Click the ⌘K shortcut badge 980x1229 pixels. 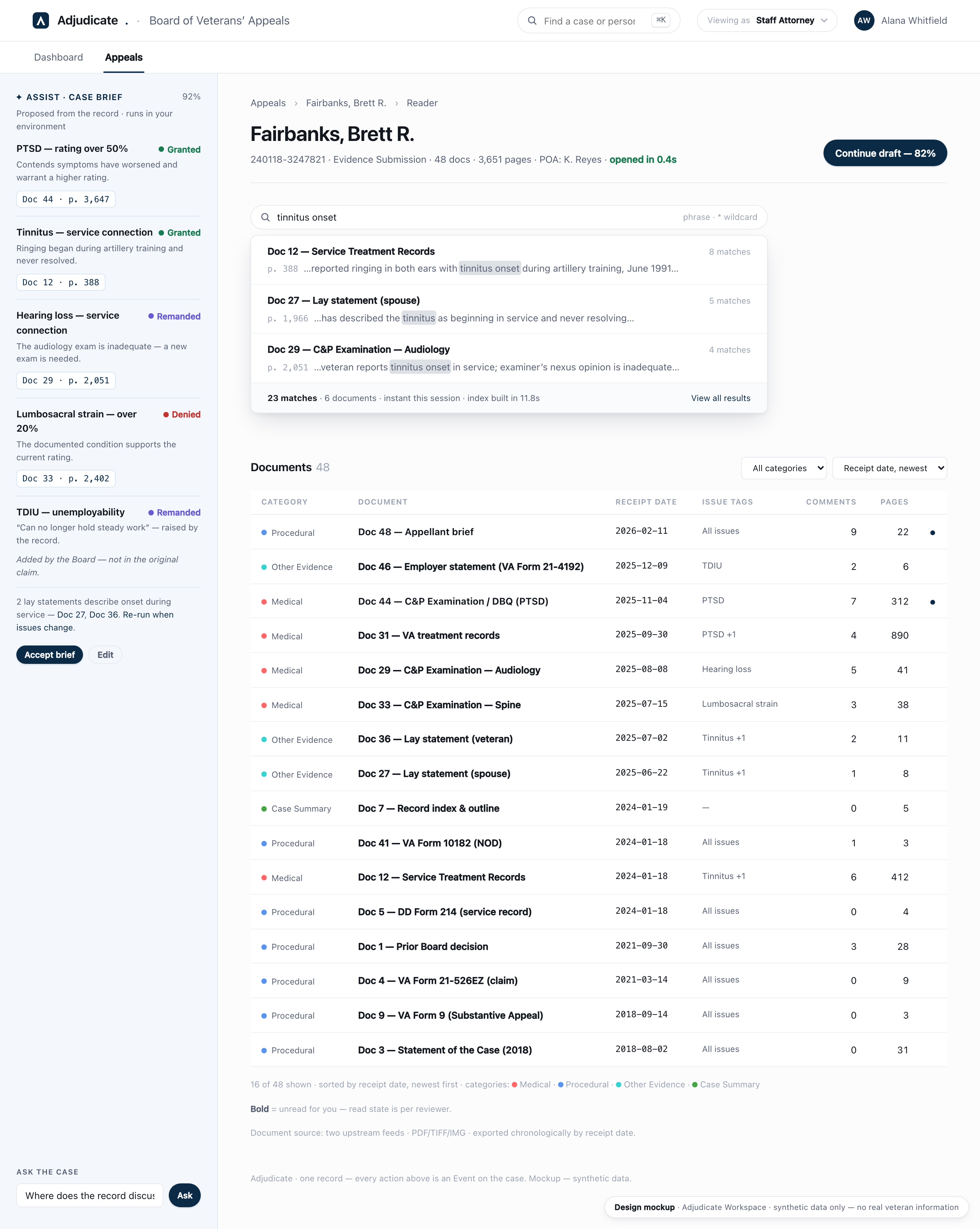(661, 20)
